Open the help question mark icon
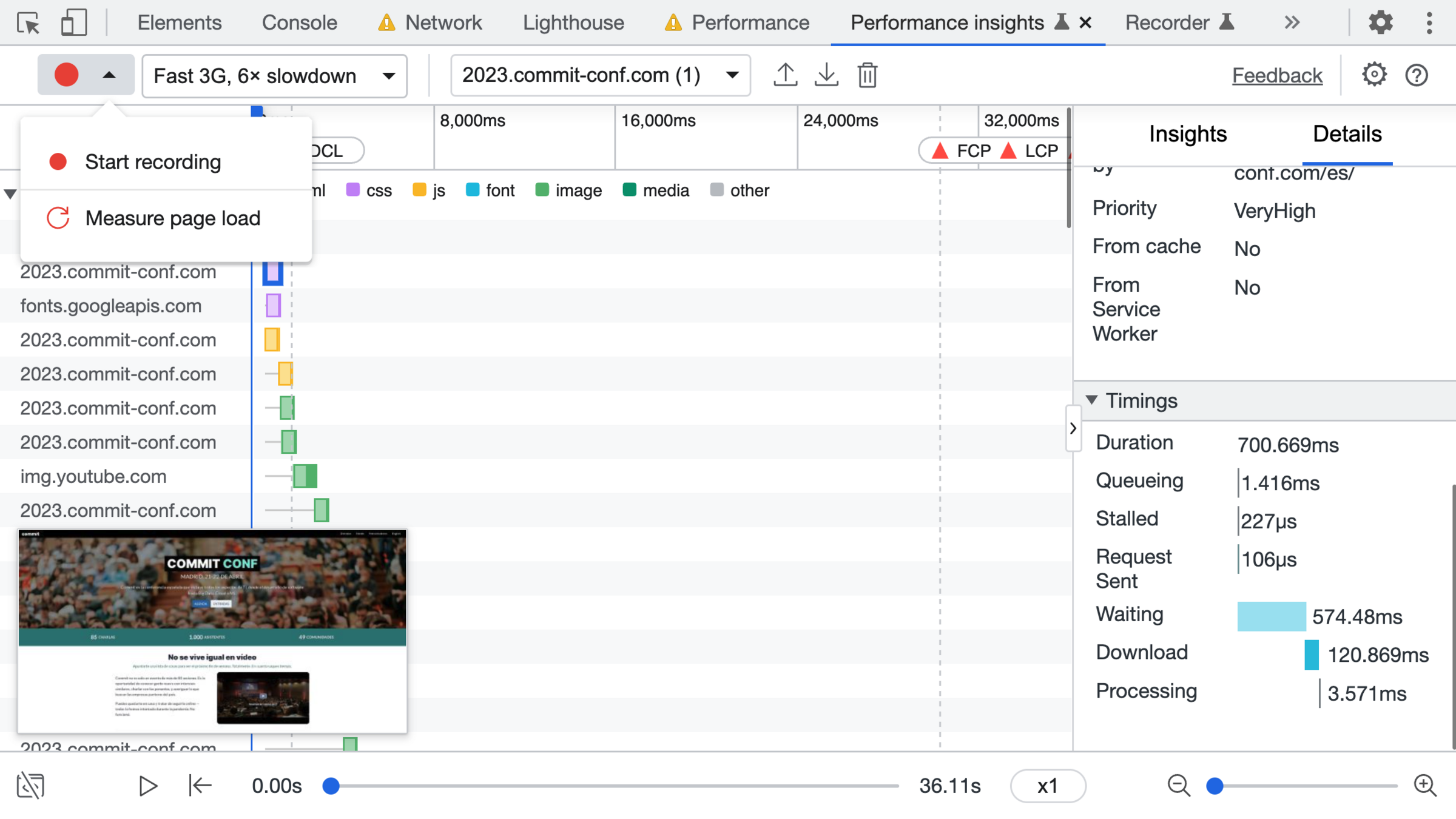Viewport: 1456px width, 819px height. [x=1417, y=75]
